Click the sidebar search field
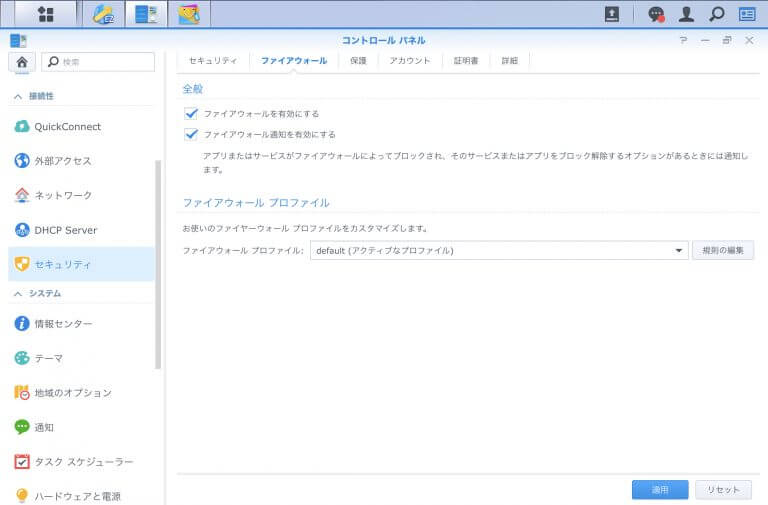This screenshot has width=768, height=505. pyautogui.click(x=98, y=62)
